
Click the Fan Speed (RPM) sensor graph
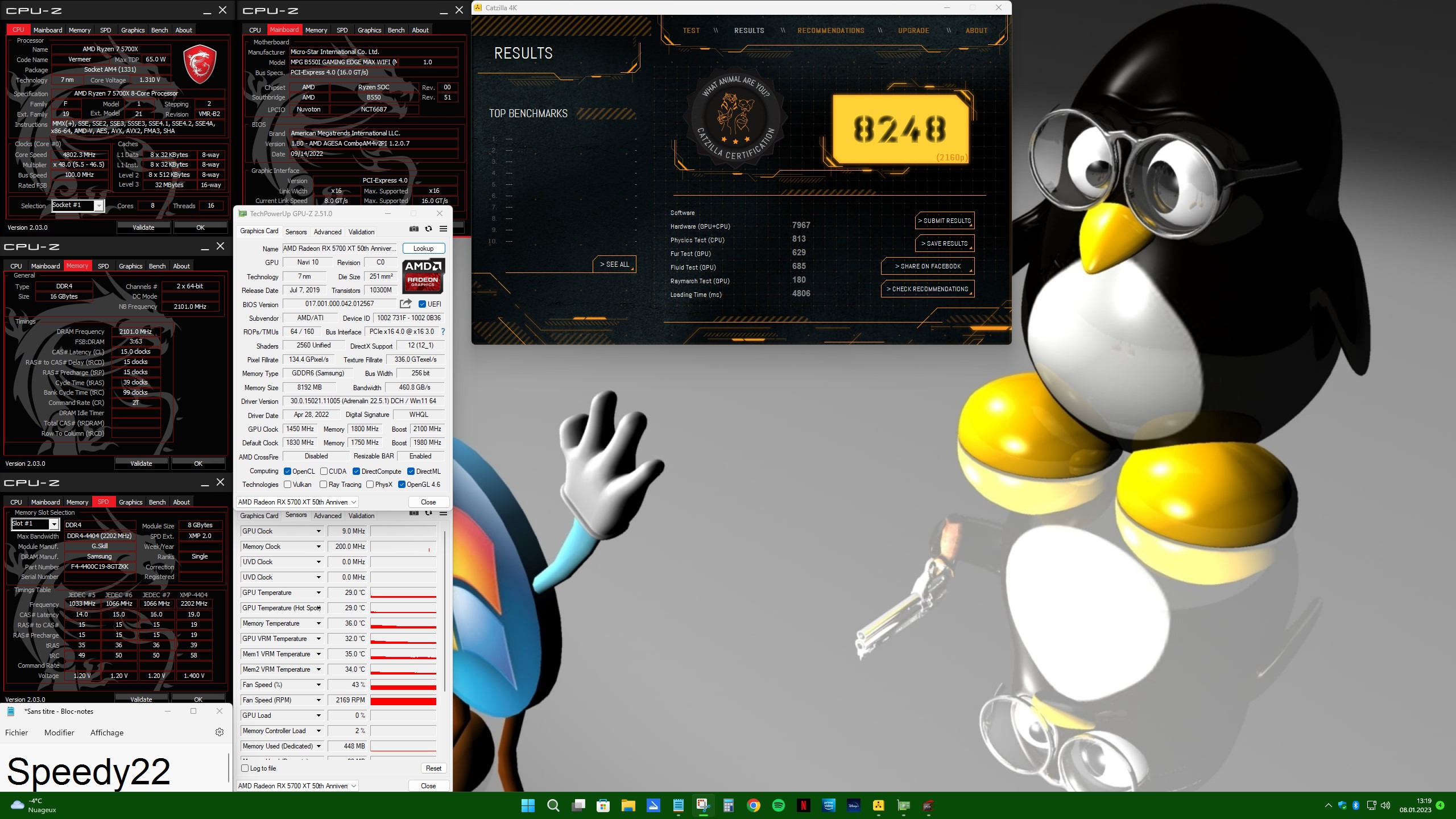[x=403, y=700]
